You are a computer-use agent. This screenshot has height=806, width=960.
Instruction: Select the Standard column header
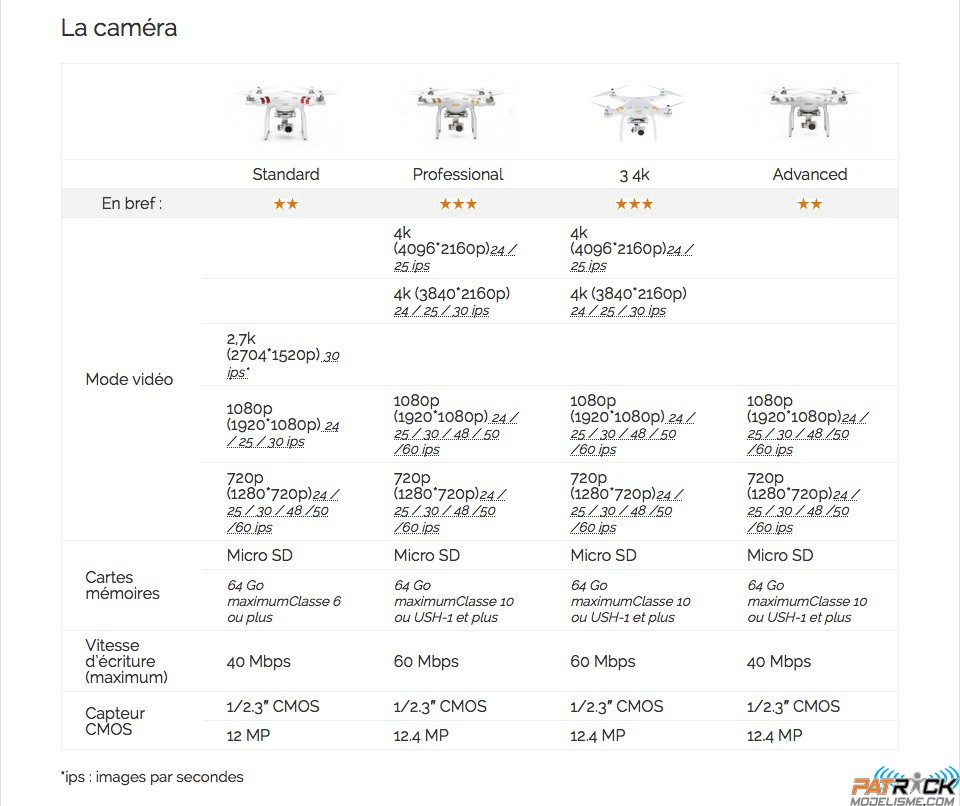coord(285,175)
